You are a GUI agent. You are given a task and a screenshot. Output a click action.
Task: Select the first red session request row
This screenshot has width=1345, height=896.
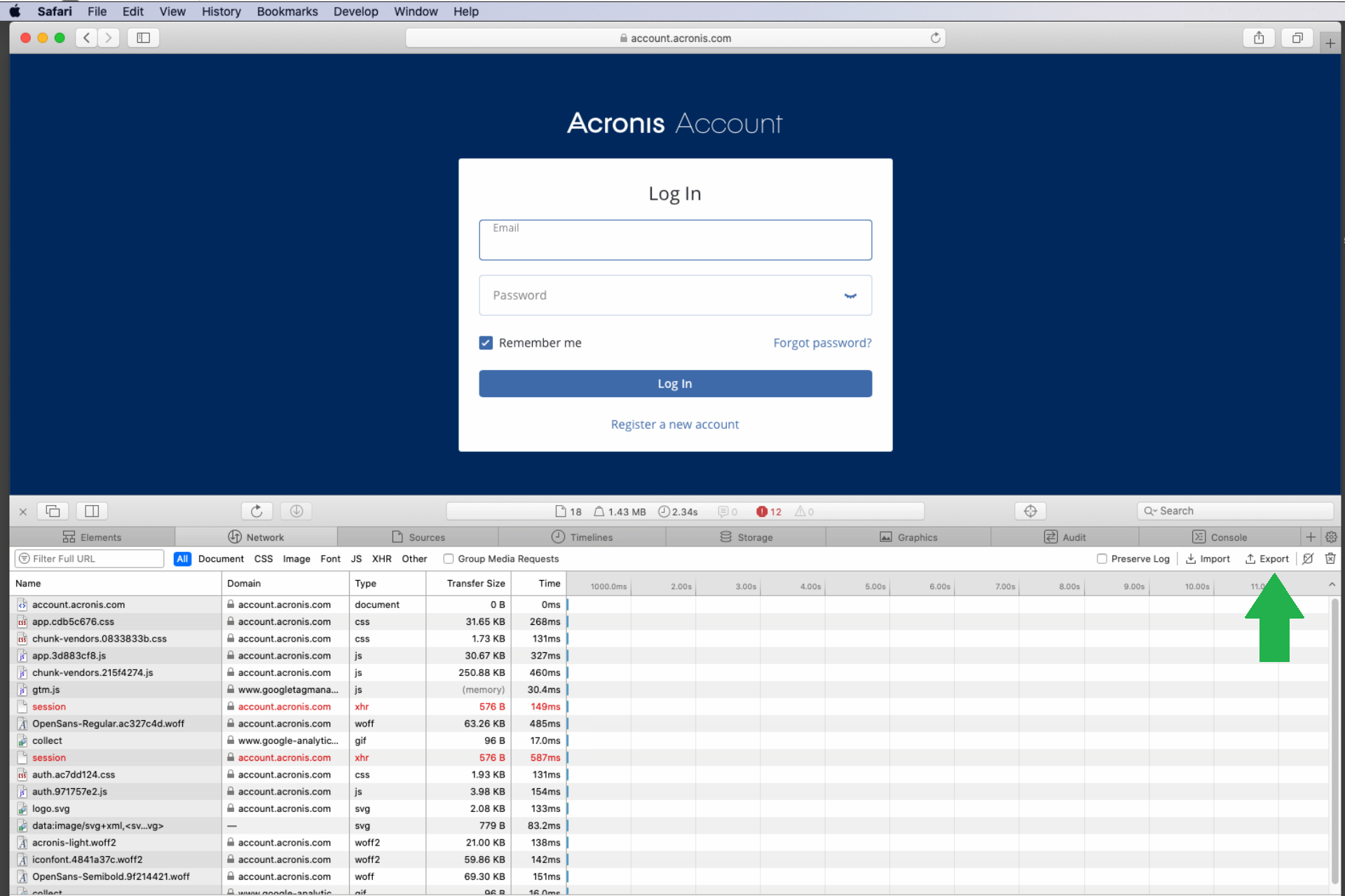(289, 707)
